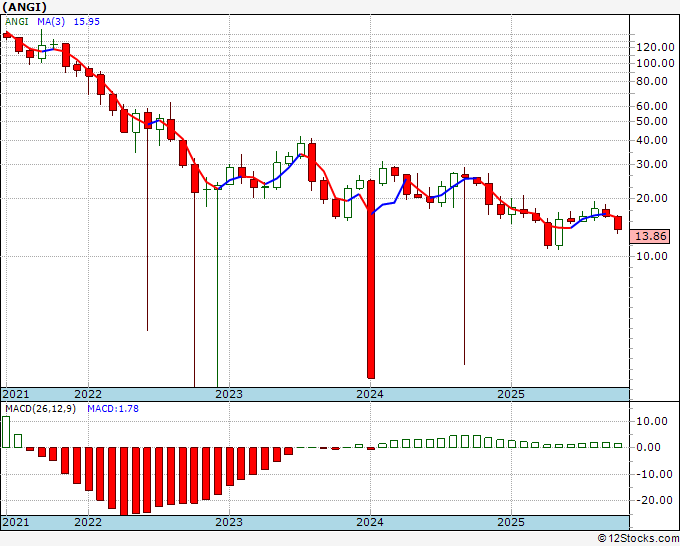Select the ANGI legend label
This screenshot has height=546, width=680.
[x=16, y=22]
